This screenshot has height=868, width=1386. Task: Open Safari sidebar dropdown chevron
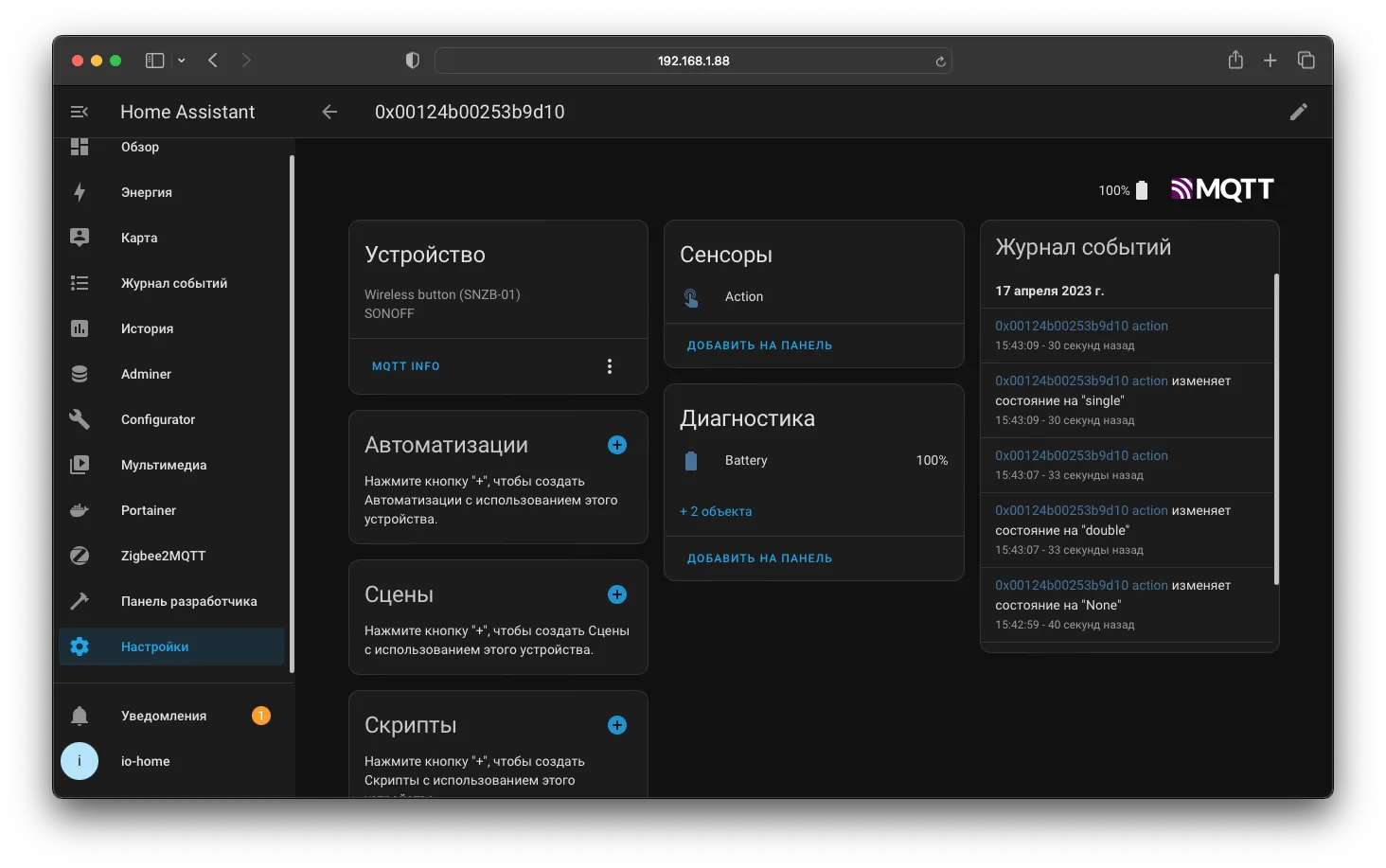[182, 61]
